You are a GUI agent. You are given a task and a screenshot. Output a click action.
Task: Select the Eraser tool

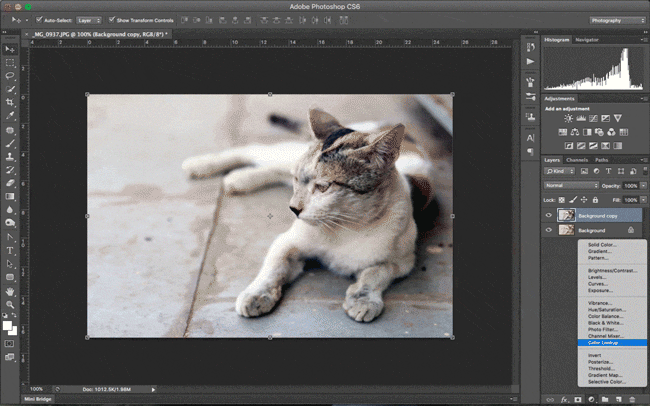tap(10, 183)
